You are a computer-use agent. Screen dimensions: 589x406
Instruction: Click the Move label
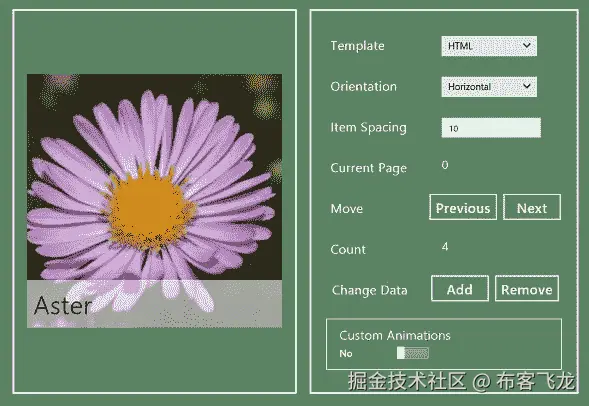(x=346, y=208)
